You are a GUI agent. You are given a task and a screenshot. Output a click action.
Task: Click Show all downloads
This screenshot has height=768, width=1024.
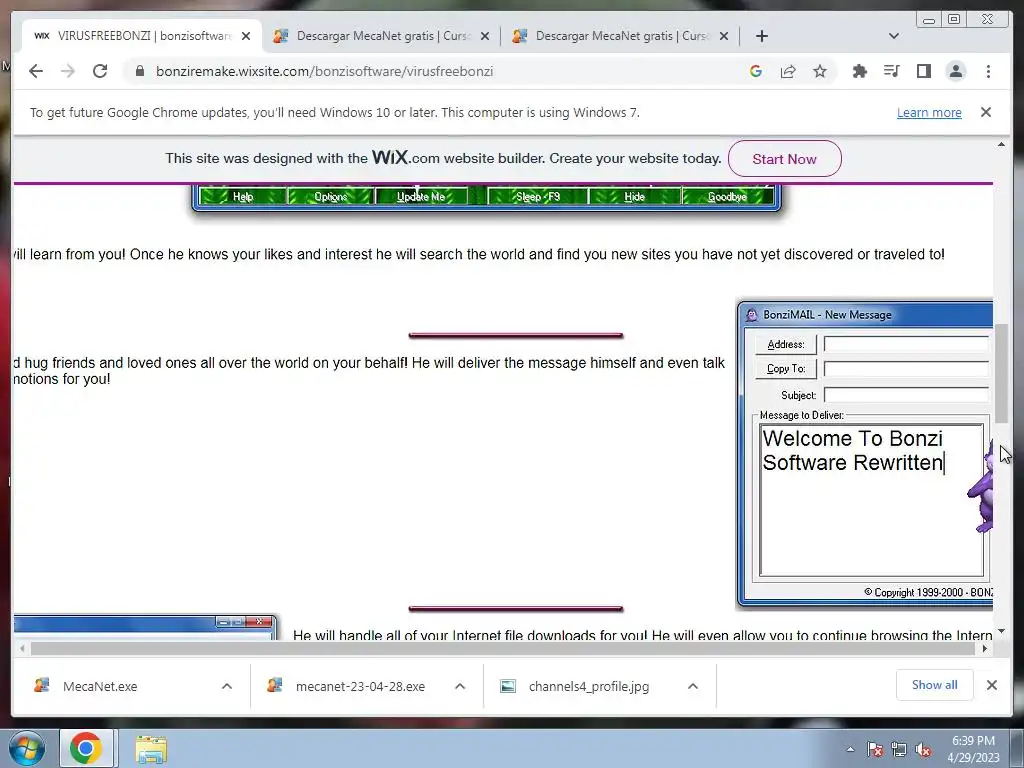point(935,684)
